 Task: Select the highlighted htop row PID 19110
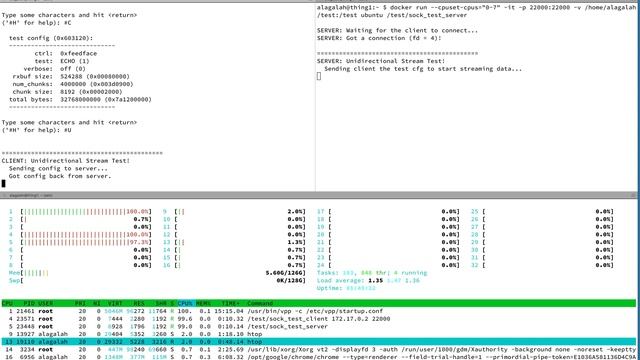coord(319,342)
